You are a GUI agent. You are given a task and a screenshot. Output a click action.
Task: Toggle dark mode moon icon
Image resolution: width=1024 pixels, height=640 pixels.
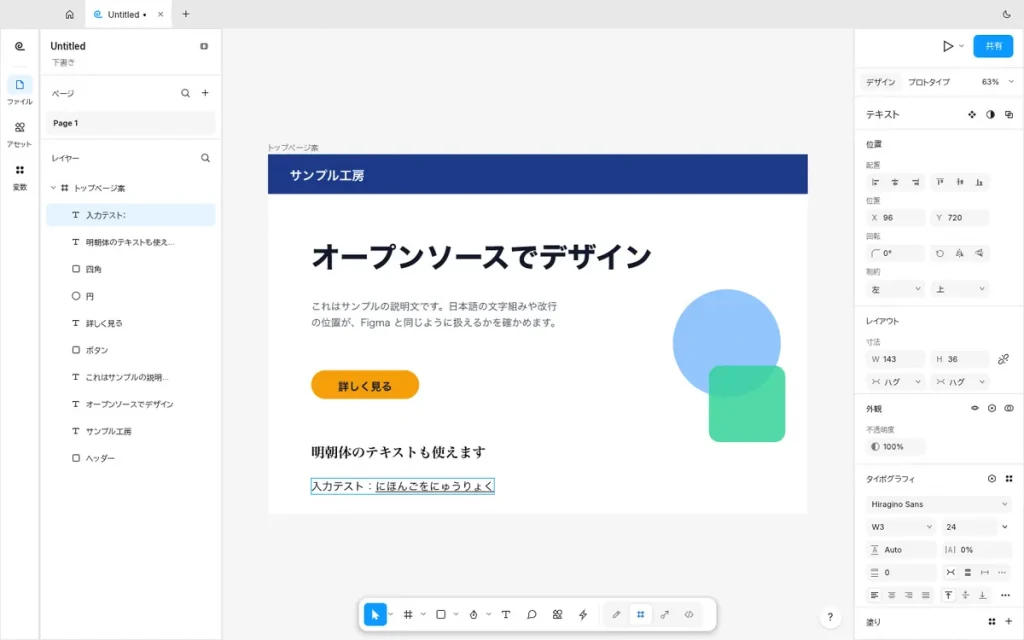[x=1006, y=14]
